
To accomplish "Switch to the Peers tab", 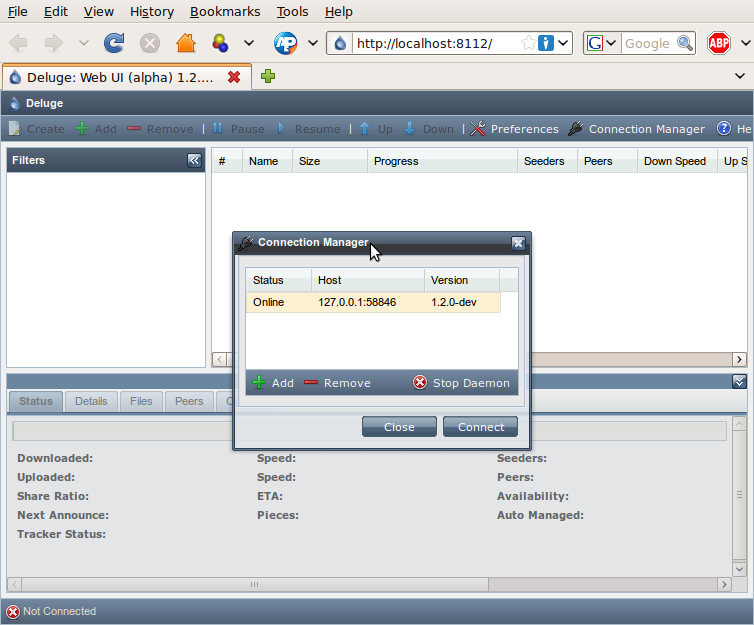I will pyautogui.click(x=189, y=401).
